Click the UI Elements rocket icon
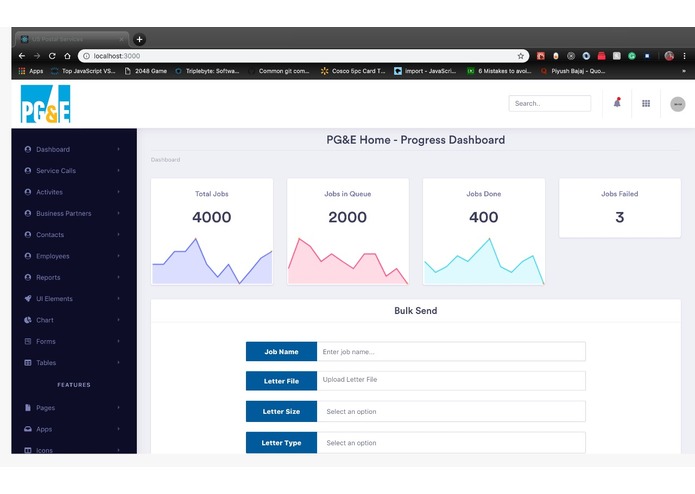The height and width of the screenshot is (494, 695). 28,299
